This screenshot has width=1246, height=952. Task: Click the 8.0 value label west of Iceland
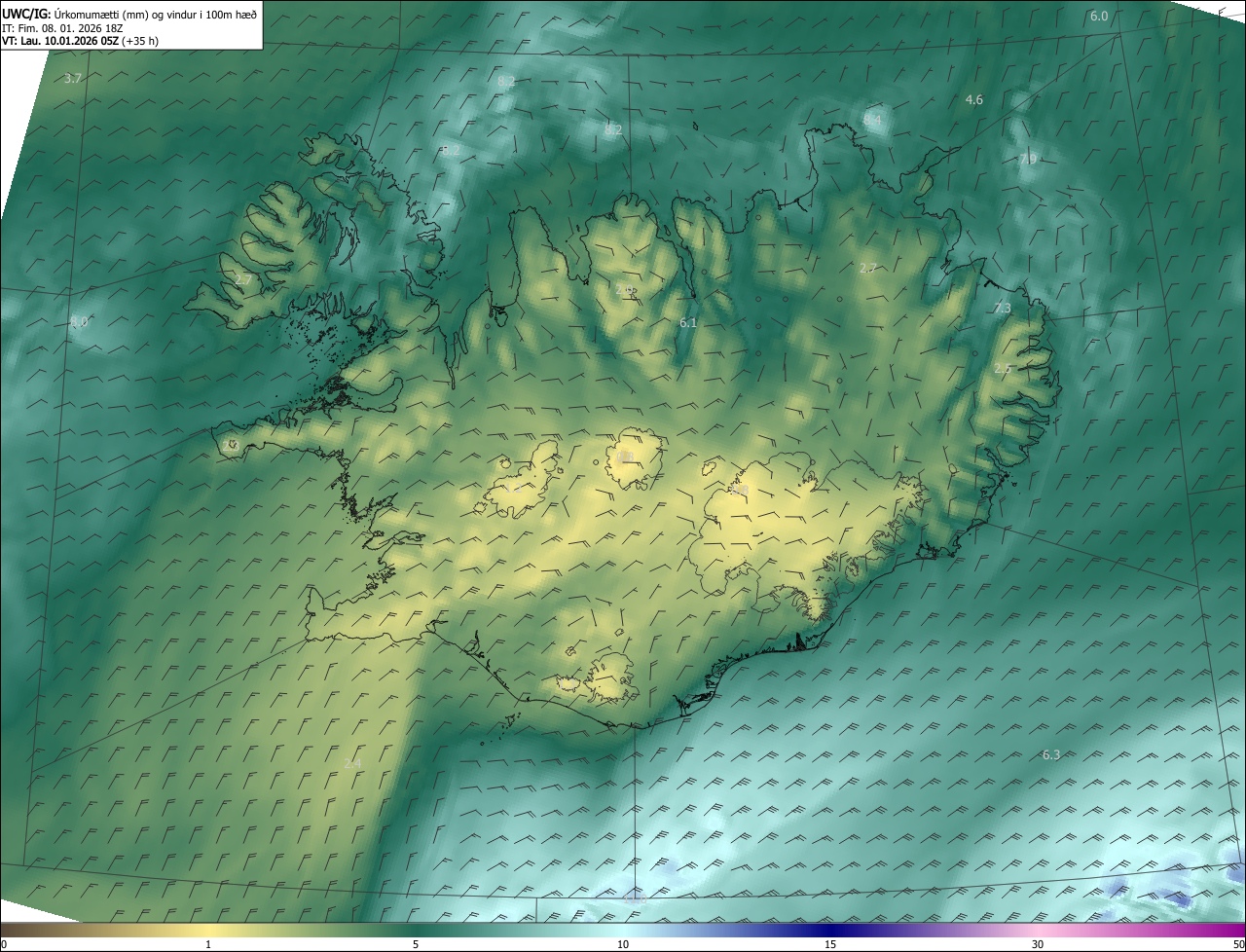(x=79, y=321)
